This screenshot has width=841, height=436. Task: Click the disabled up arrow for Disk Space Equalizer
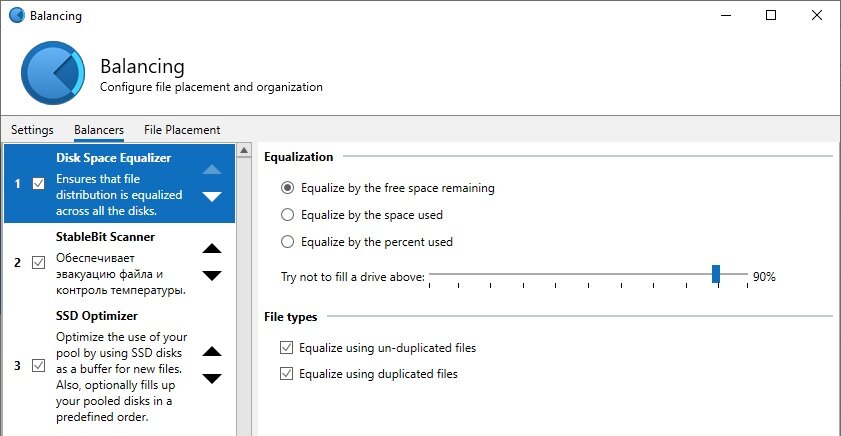click(x=212, y=169)
